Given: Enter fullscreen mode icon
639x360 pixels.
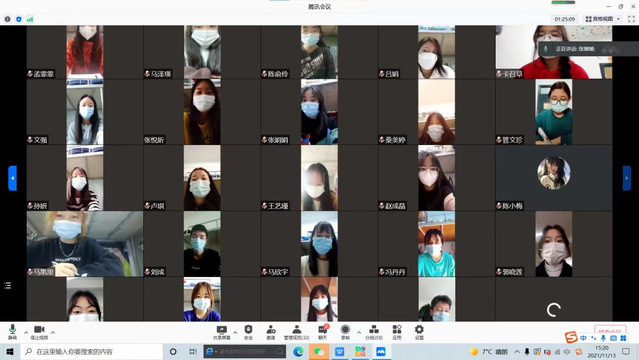Looking at the screenshot, I should (631, 19).
